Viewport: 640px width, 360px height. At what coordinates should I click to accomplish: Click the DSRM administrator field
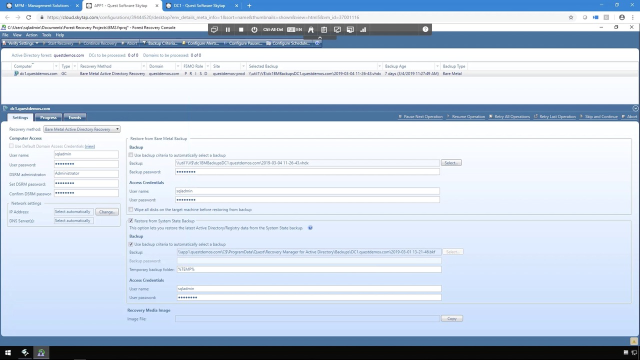[86, 174]
